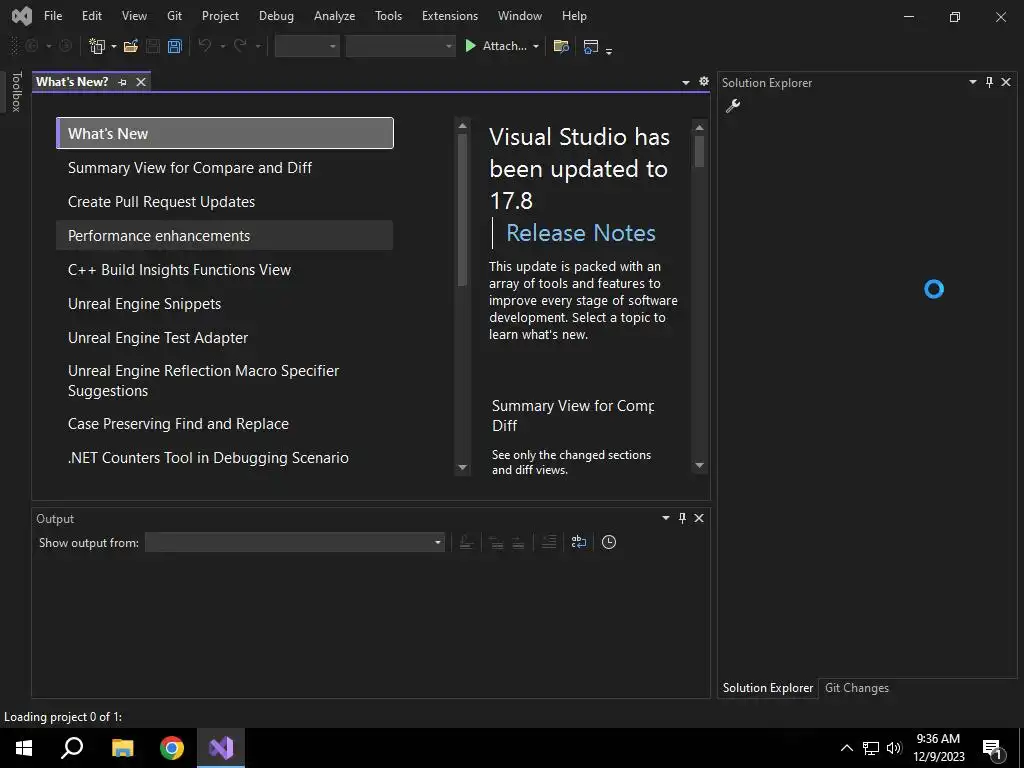The image size is (1024, 768).
Task: Open the Extensions menu
Action: coord(450,16)
